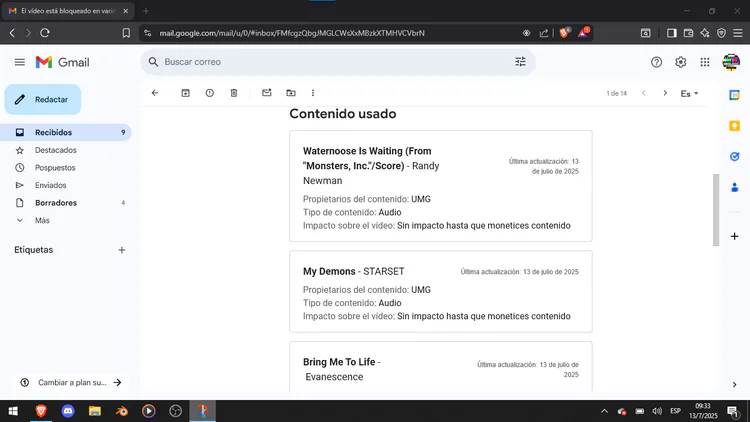Open Google Contacts side panel
Screen dimensions: 750x422
735,188
